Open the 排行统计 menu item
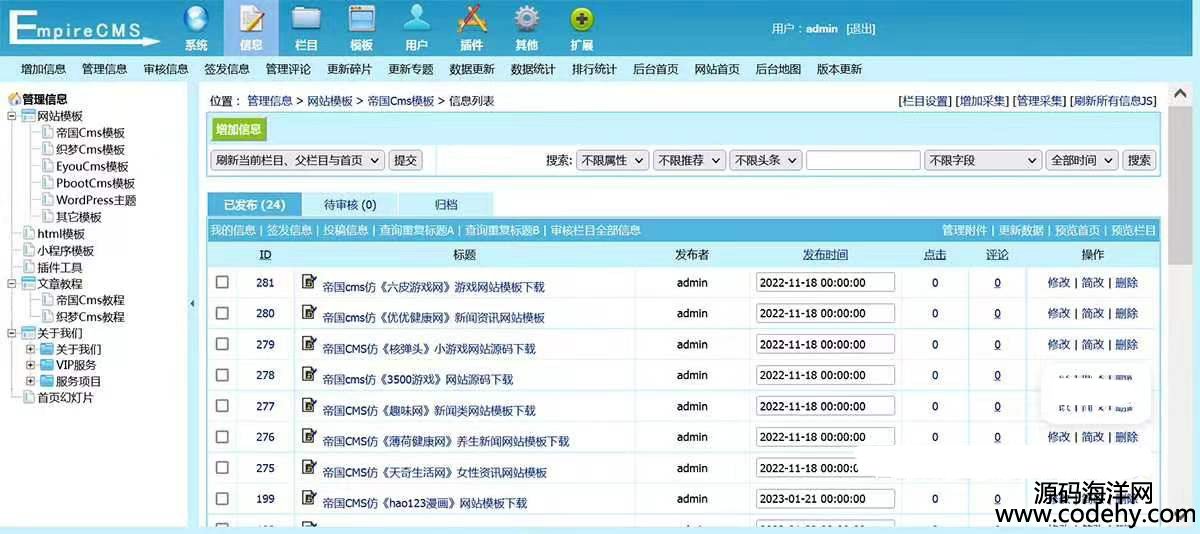Viewport: 1200px width, 534px height. [594, 69]
